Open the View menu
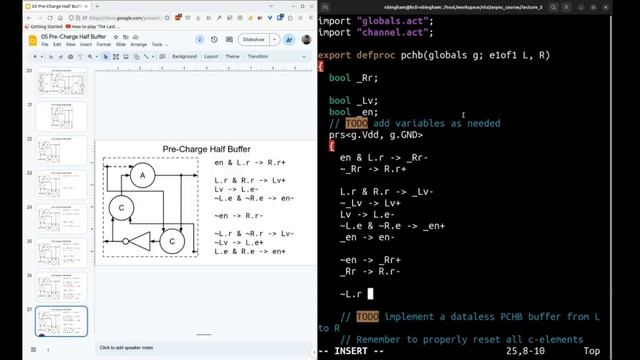Screen dimensions: 640x360 pos(71,44)
